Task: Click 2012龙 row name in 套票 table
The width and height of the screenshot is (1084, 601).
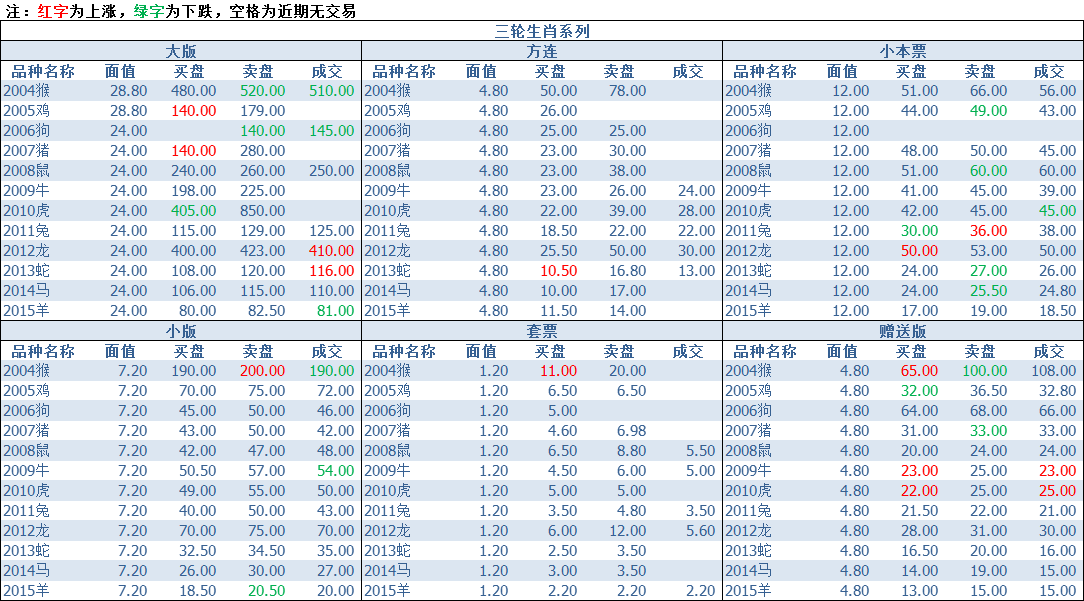Action: coord(388,531)
